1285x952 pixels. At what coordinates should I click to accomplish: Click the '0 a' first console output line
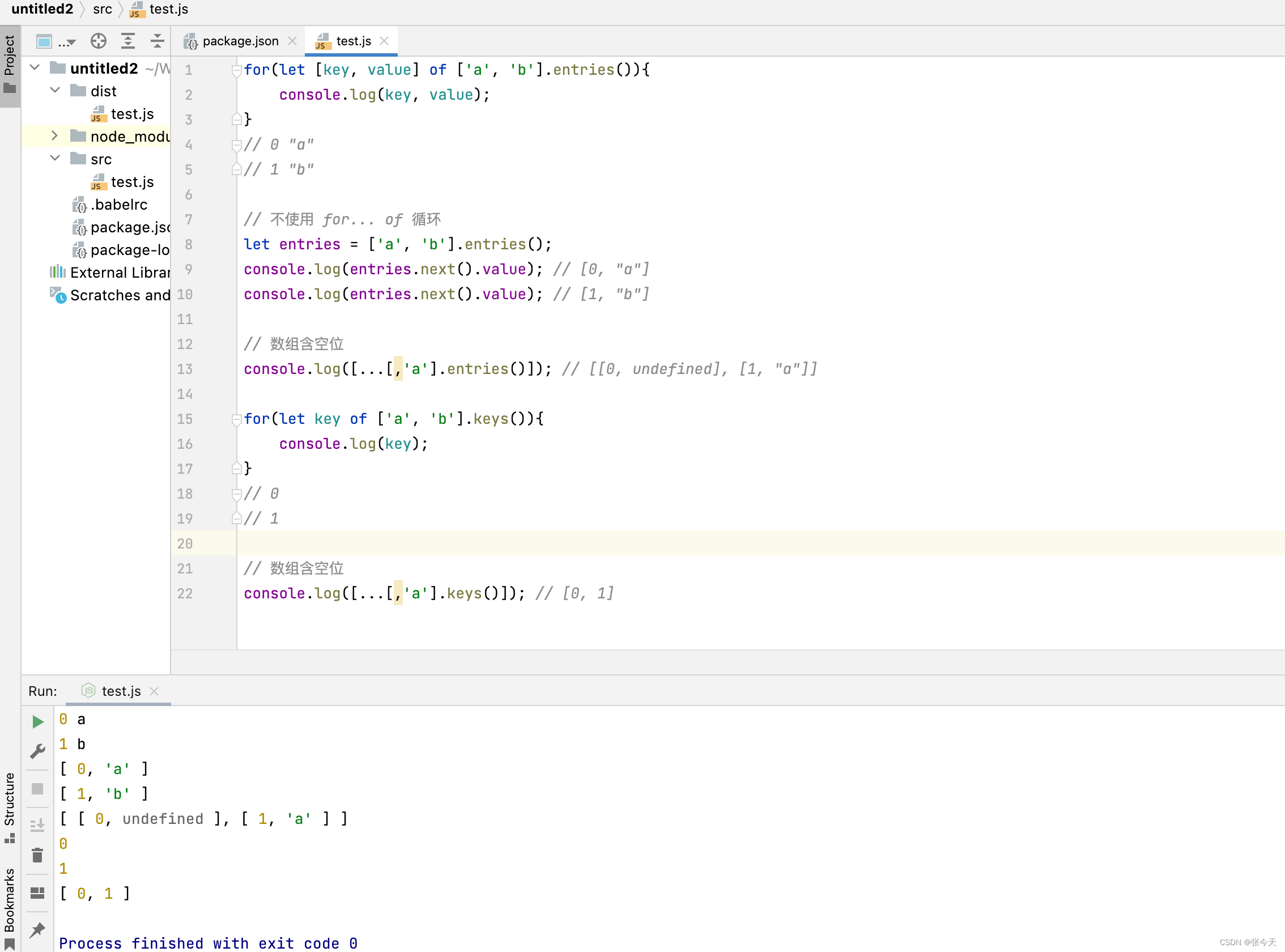(72, 719)
